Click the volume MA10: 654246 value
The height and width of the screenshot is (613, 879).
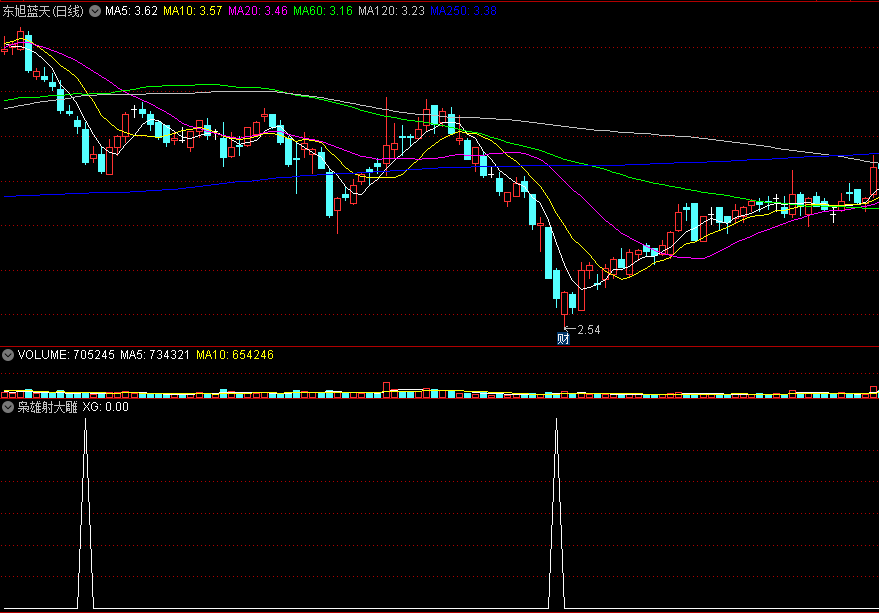[235, 355]
